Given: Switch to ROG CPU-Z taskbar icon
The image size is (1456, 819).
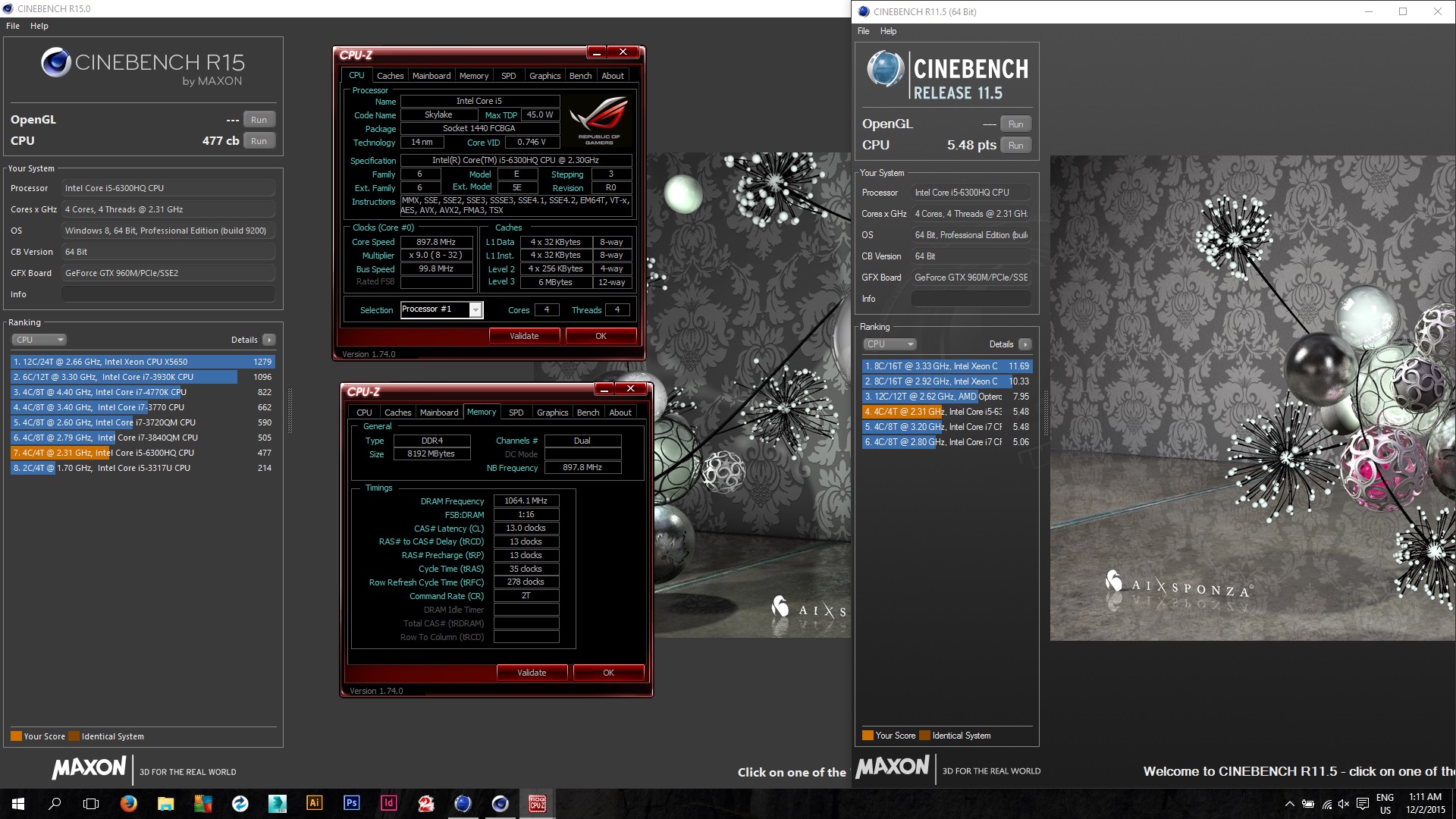Looking at the screenshot, I should (x=537, y=804).
